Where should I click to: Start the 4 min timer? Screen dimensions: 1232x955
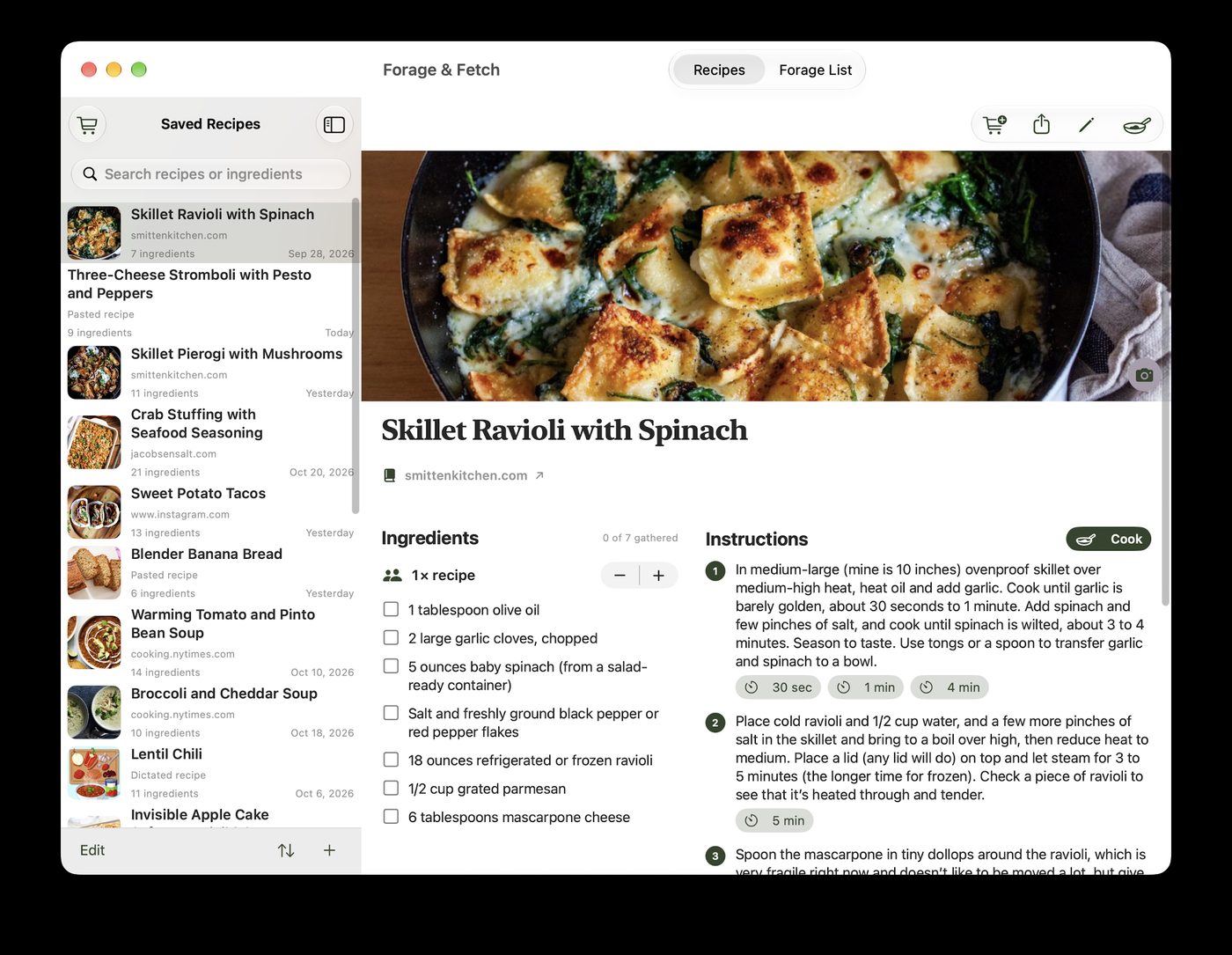(950, 687)
